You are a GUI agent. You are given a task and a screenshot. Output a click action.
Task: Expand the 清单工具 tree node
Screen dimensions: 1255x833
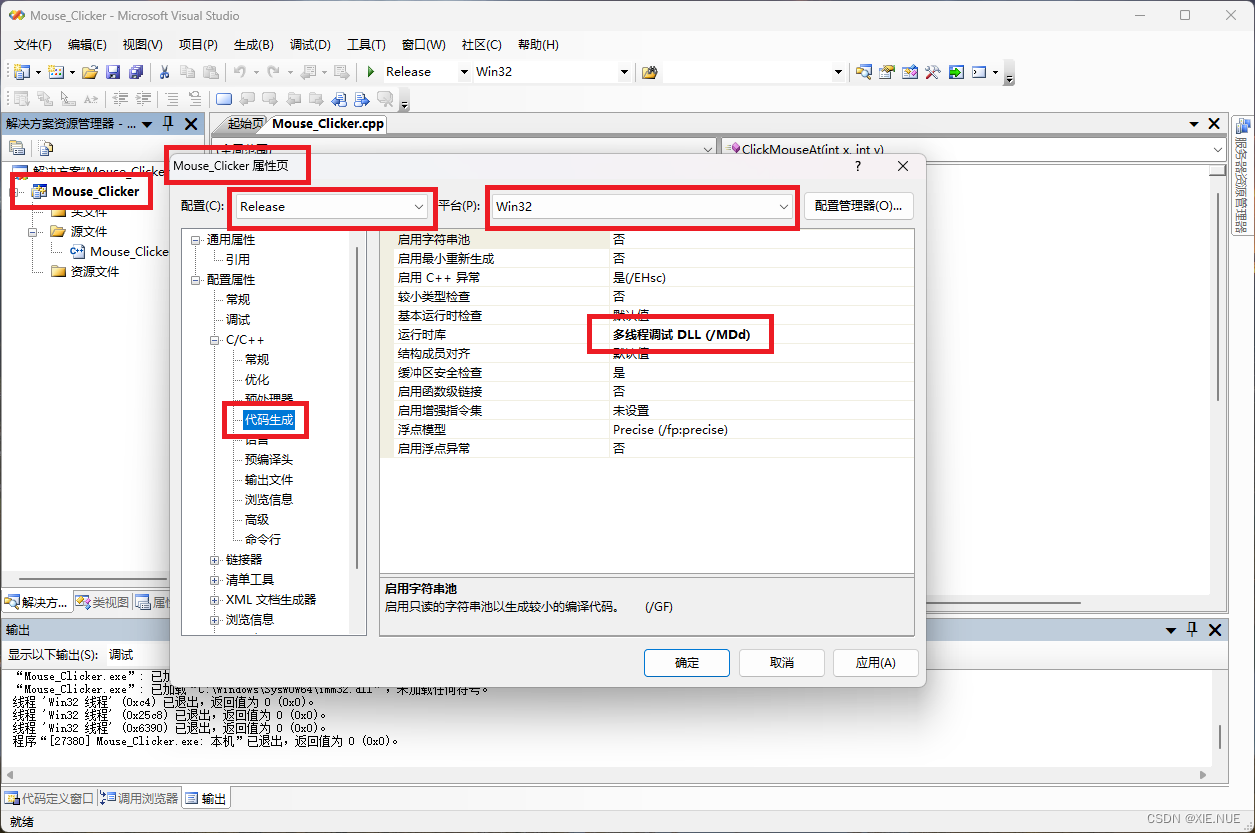click(x=215, y=580)
